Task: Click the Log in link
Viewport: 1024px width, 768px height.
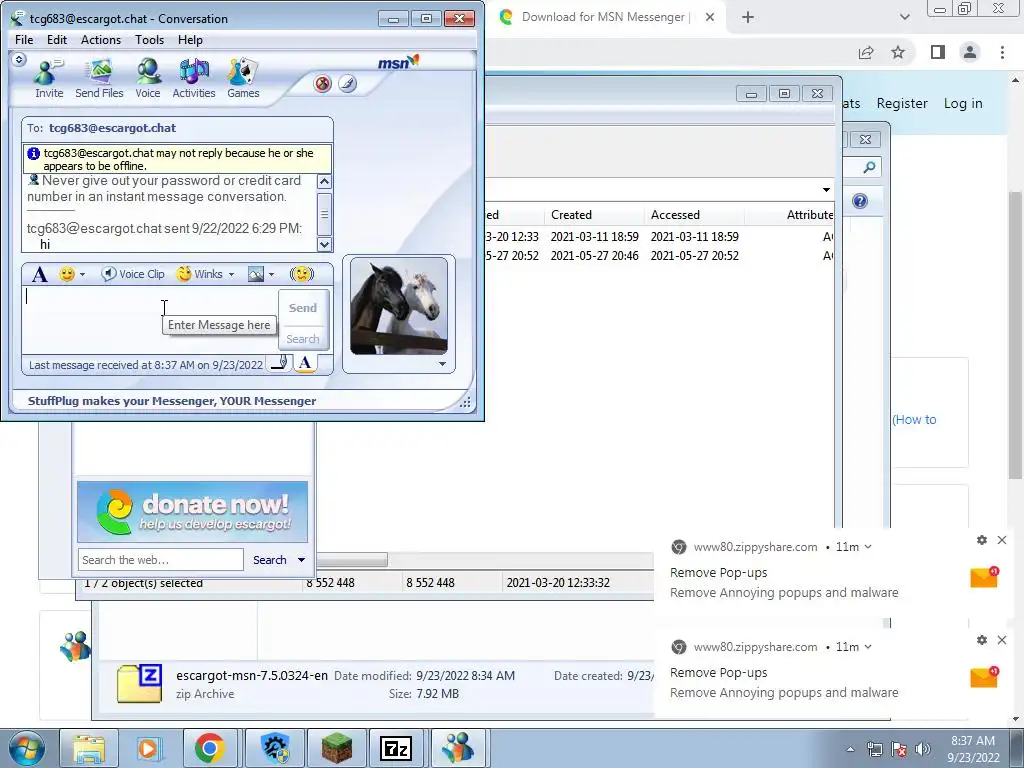Action: [x=963, y=103]
